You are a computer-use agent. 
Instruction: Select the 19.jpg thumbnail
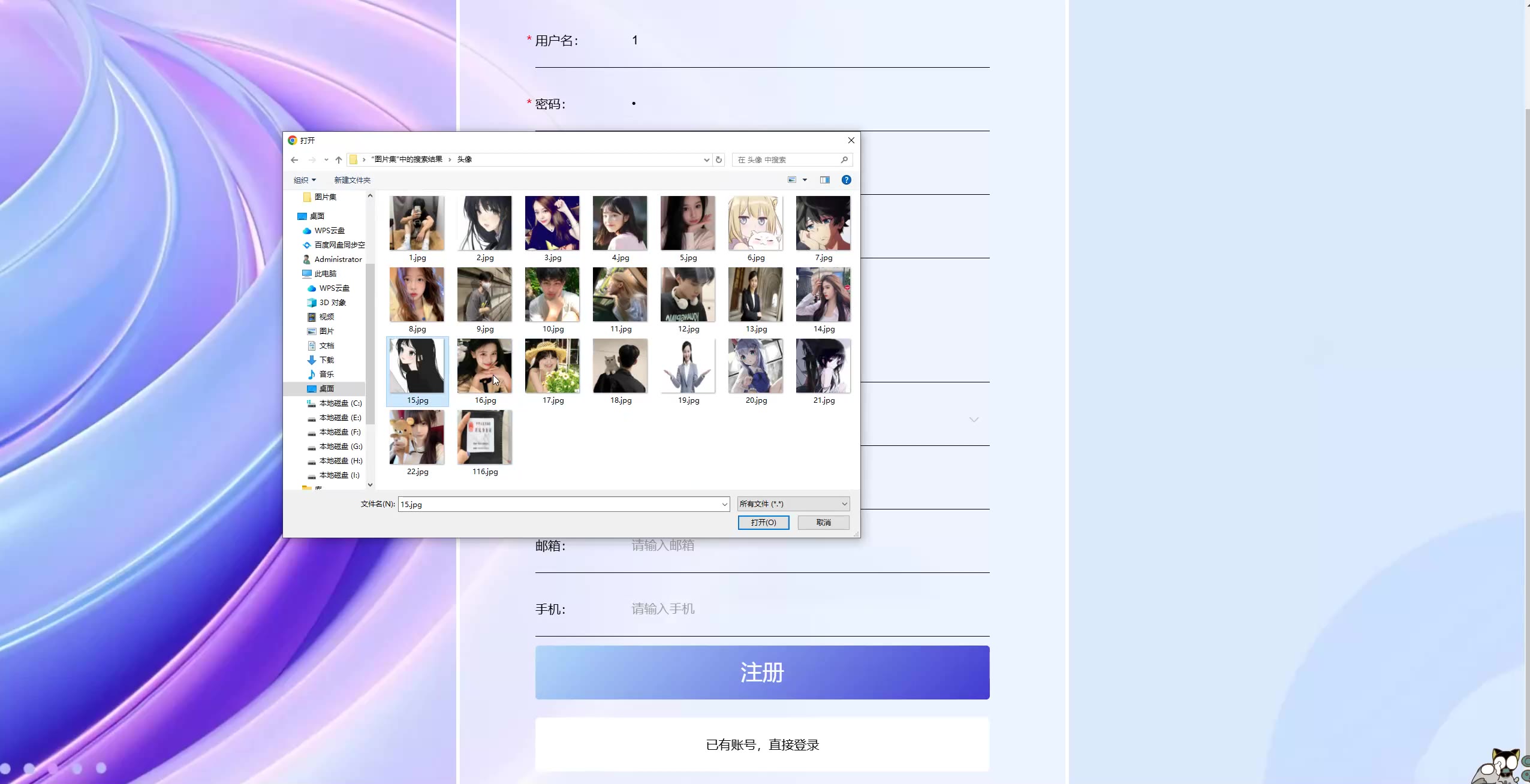(x=688, y=367)
